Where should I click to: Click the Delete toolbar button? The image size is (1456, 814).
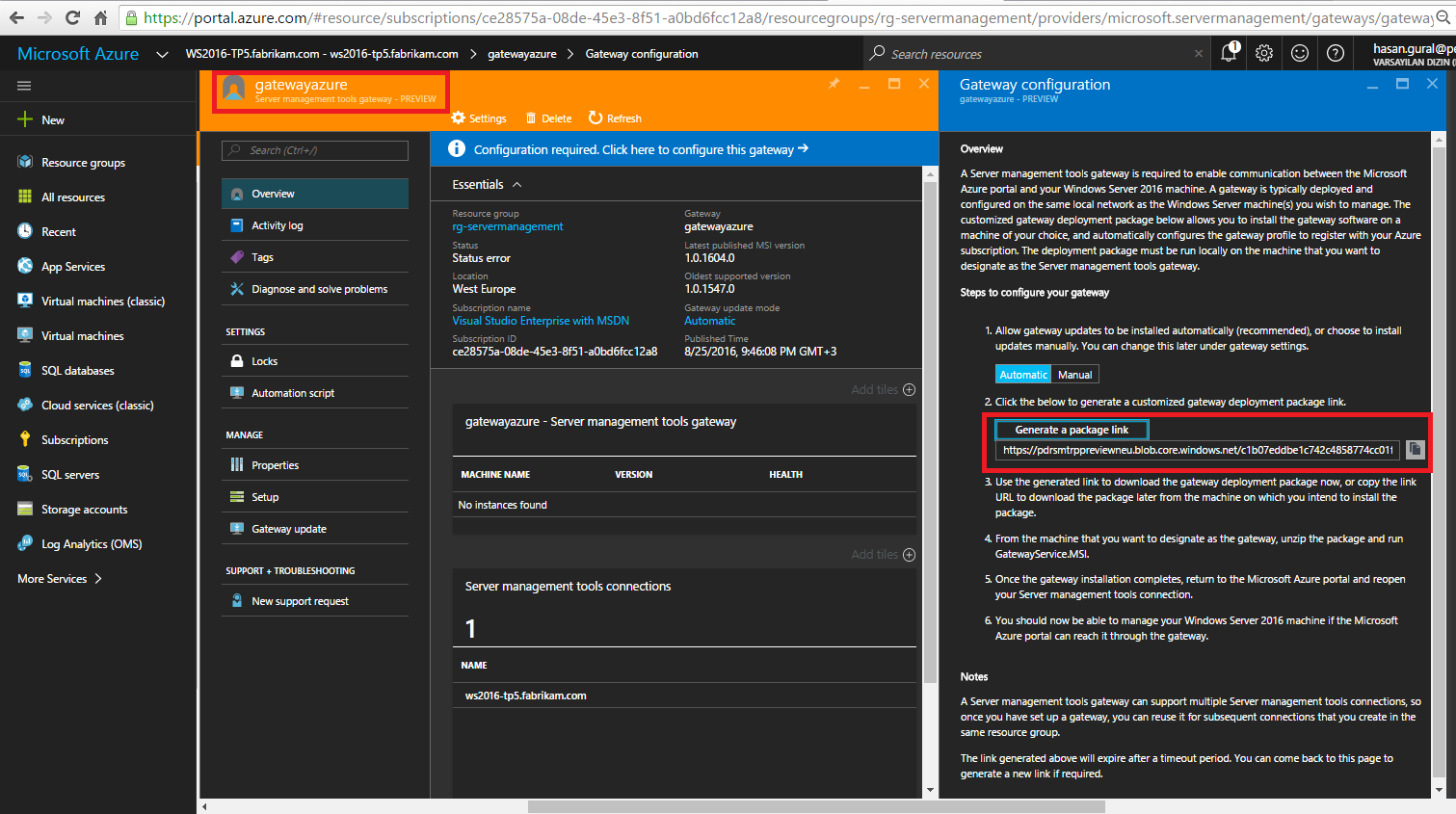(548, 118)
